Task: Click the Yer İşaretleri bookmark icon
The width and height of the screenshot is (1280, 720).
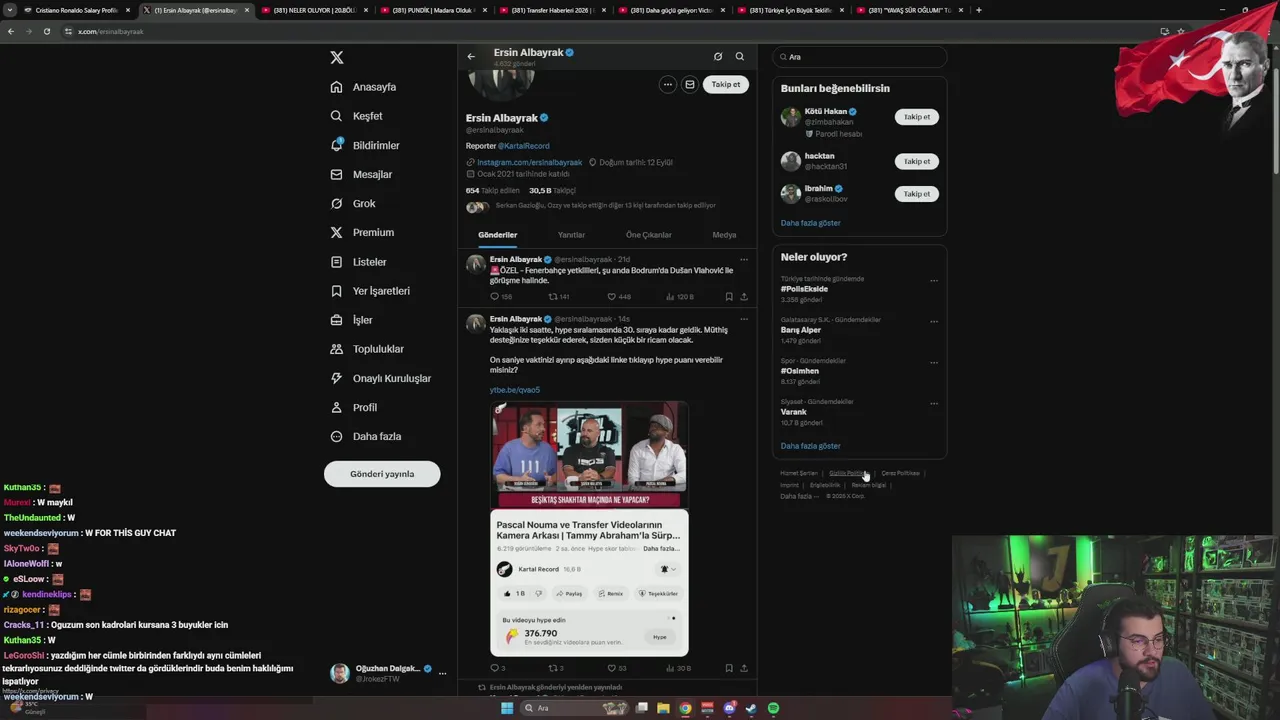Action: point(337,291)
